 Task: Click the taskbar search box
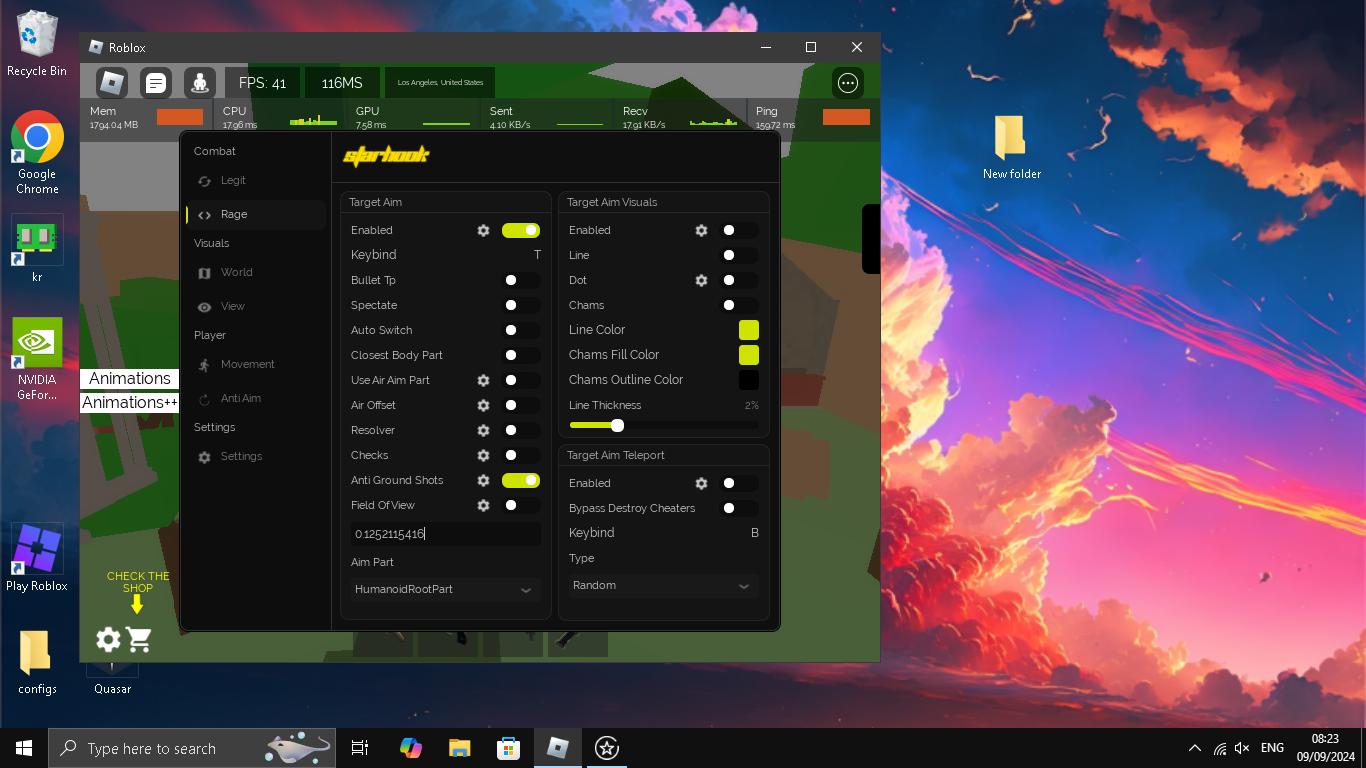194,748
